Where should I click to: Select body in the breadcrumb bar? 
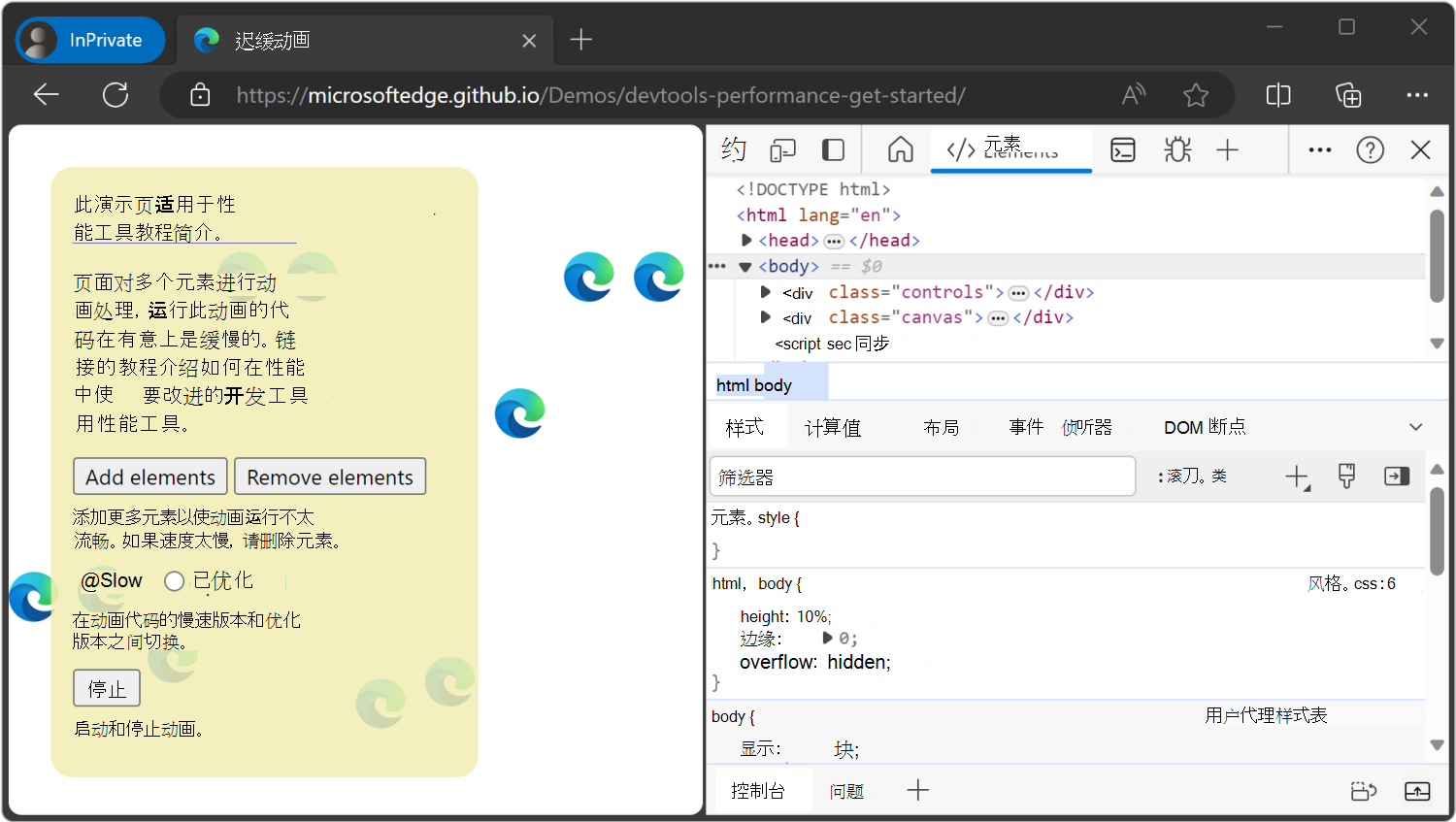[x=773, y=385]
